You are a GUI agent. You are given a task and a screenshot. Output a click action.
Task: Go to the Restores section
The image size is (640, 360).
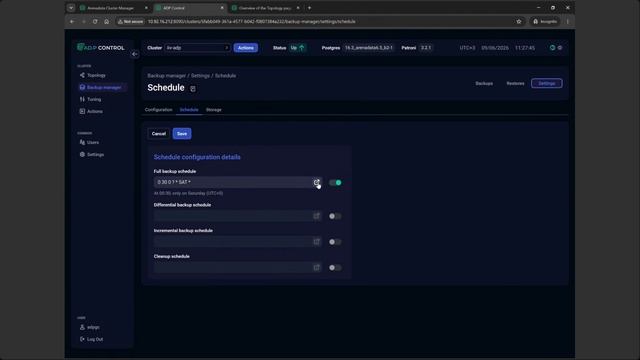click(x=516, y=83)
